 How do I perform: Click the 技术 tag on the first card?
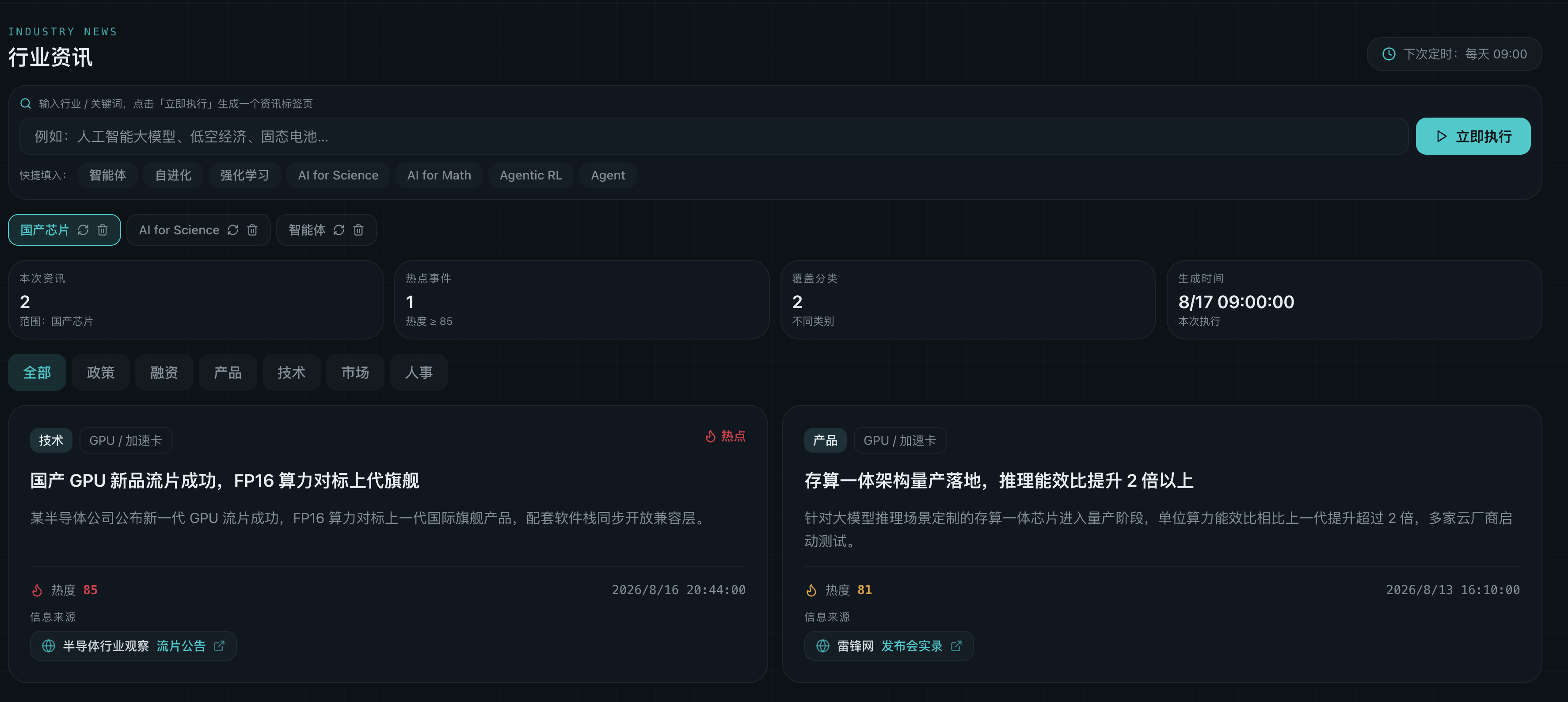point(51,440)
